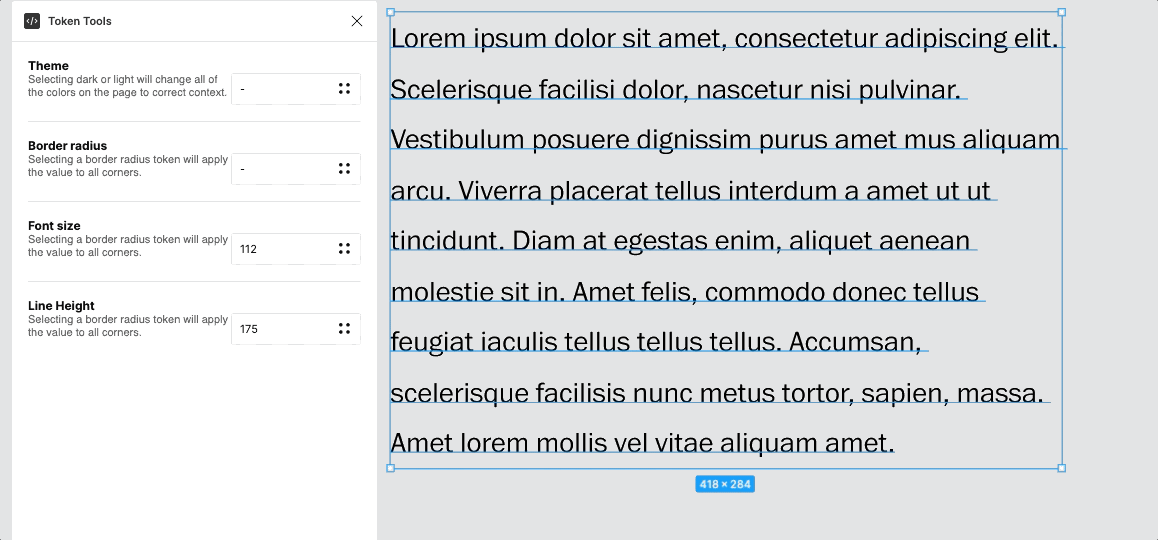Open the Line Height token picker dots icon
Viewport: 1158px width, 540px height.
coord(344,329)
